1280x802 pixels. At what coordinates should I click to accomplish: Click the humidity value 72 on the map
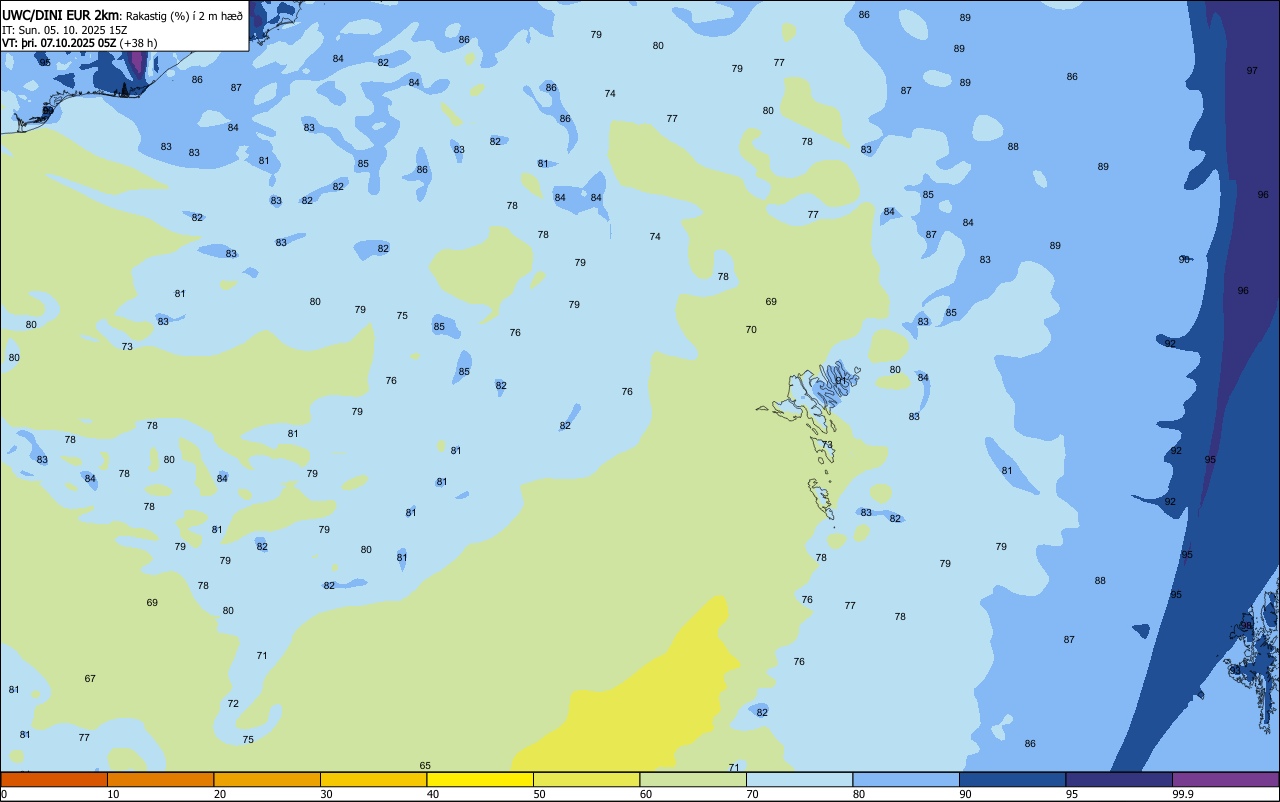(x=233, y=704)
